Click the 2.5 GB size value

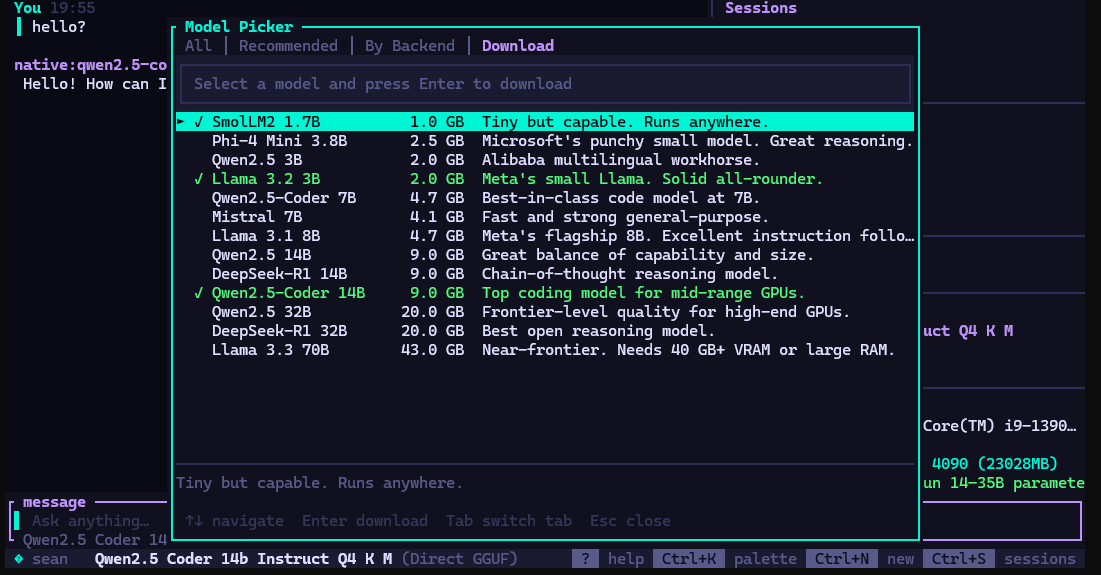tap(437, 140)
